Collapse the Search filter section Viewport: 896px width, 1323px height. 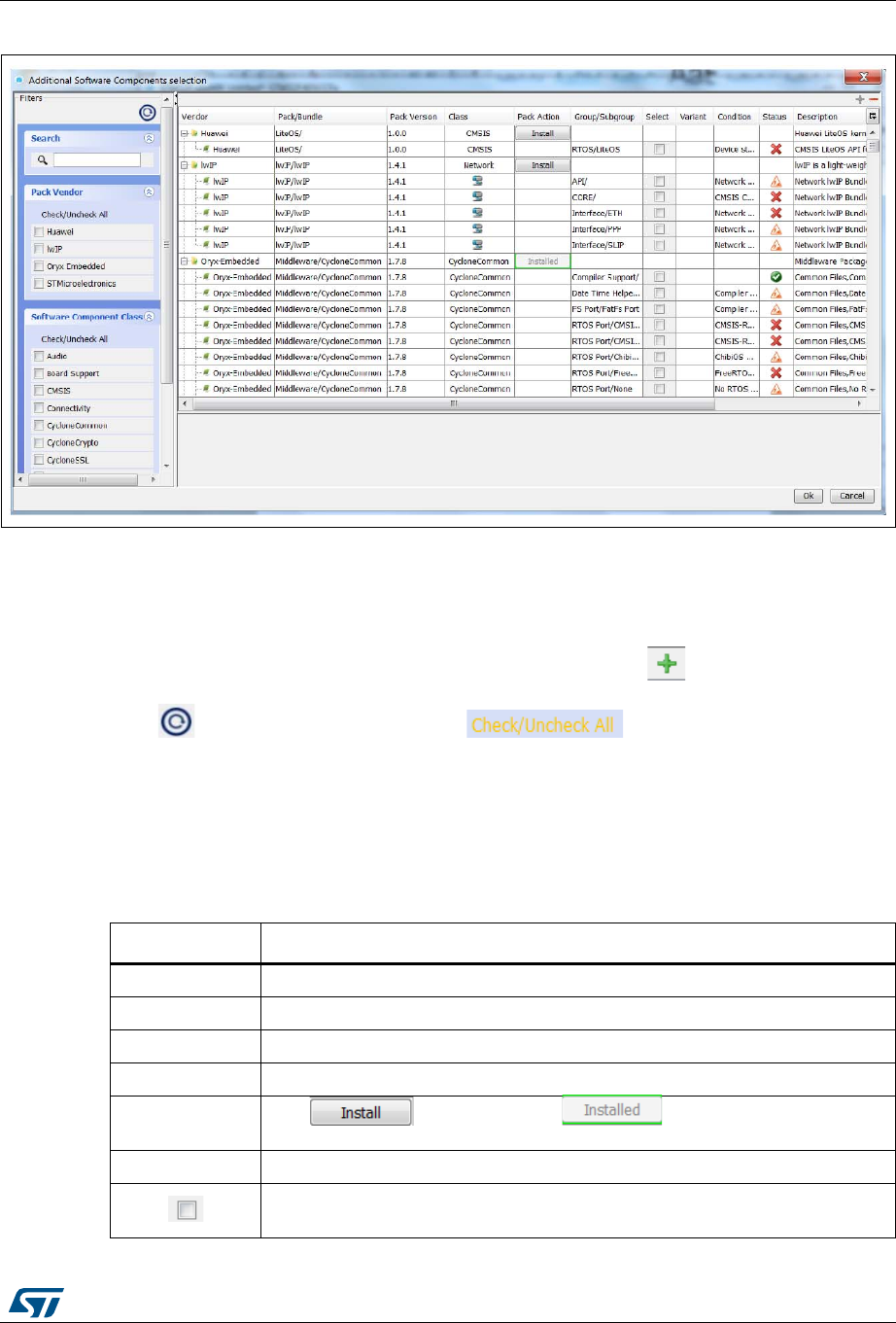pyautogui.click(x=149, y=139)
